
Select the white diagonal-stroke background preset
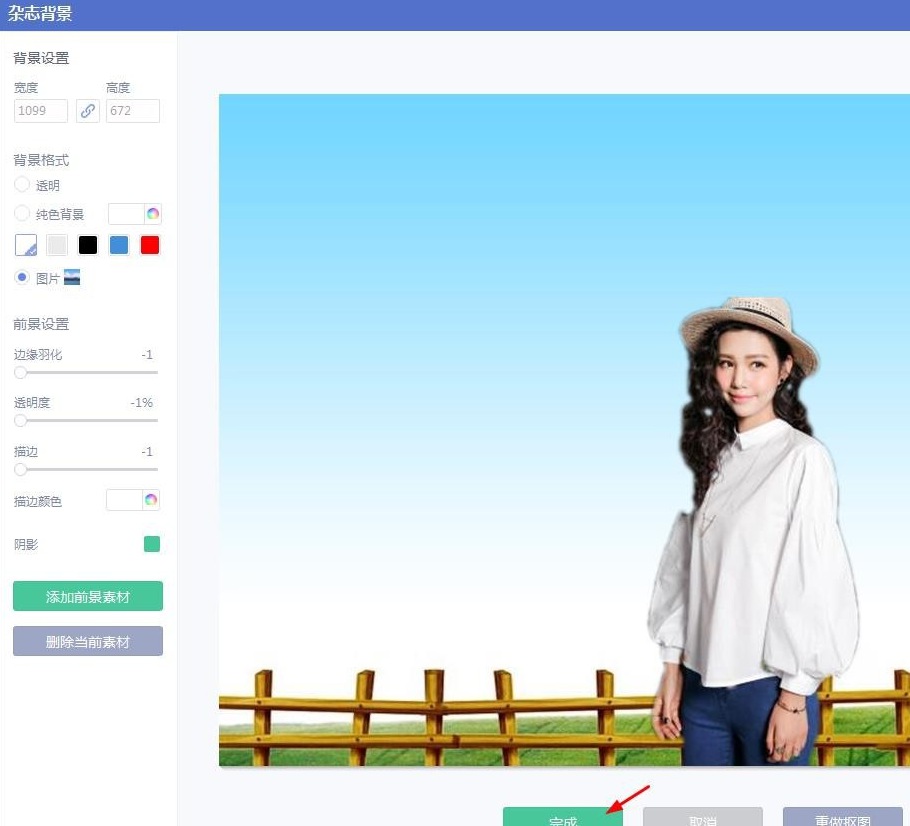(x=25, y=245)
